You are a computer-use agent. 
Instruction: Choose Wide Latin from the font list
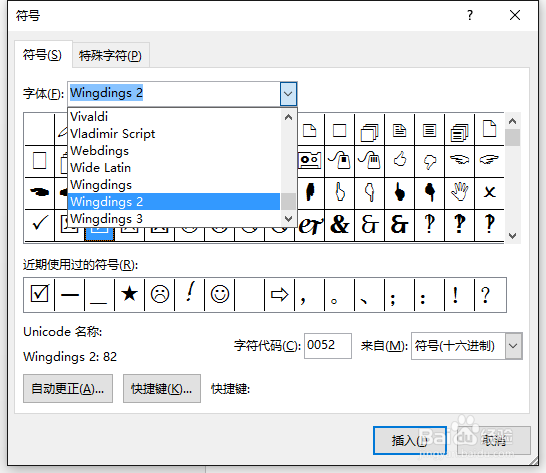174,168
